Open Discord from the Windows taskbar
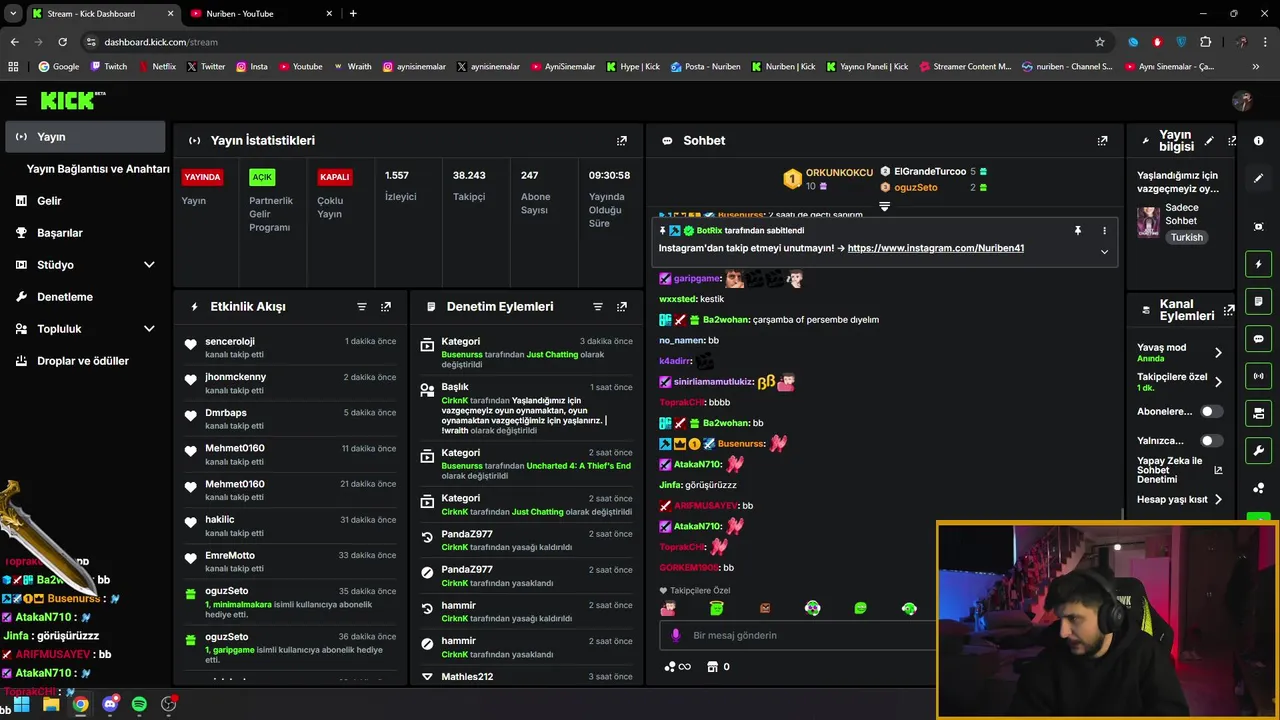 (110, 704)
